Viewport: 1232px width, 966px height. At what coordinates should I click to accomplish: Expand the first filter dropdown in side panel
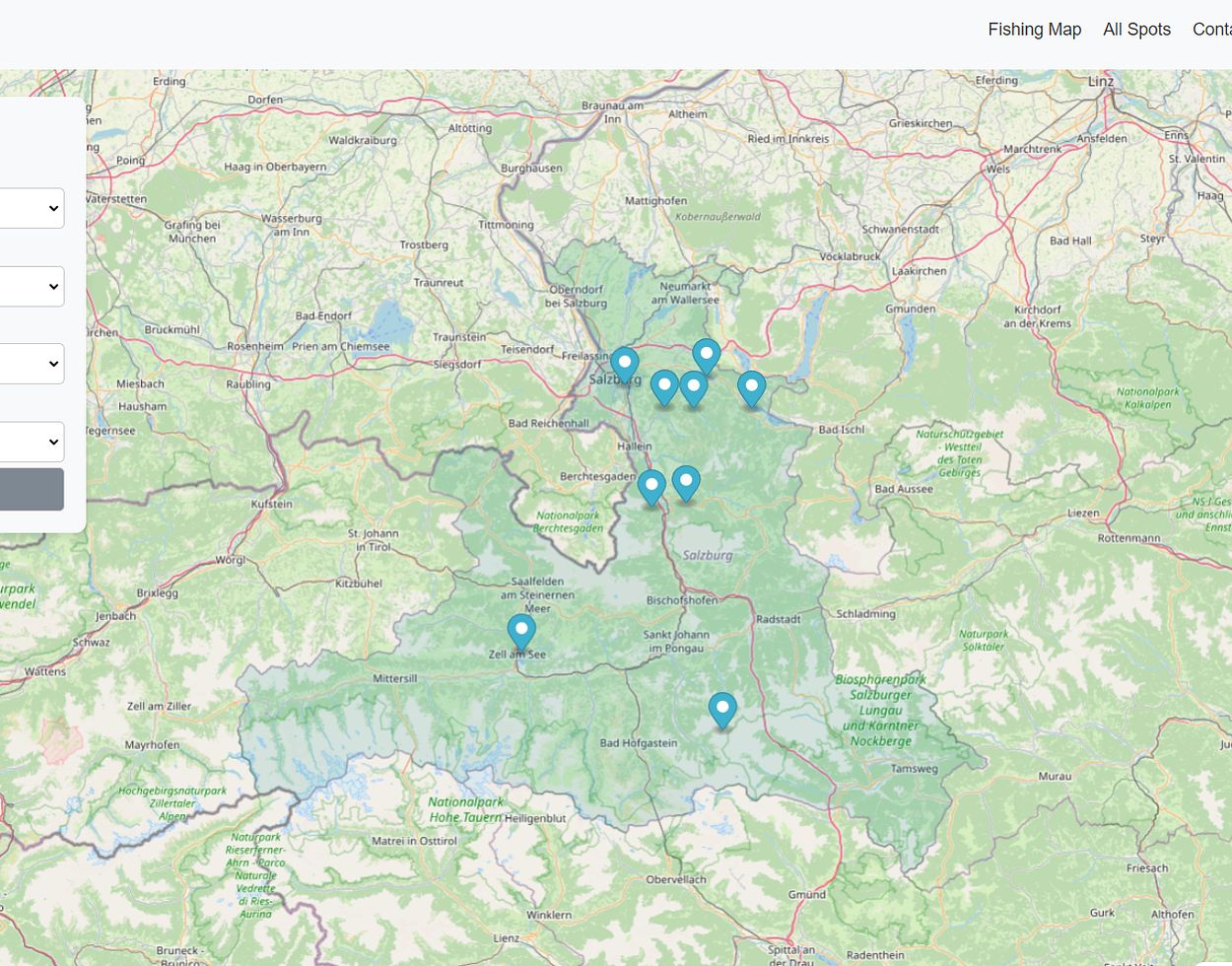[32, 208]
